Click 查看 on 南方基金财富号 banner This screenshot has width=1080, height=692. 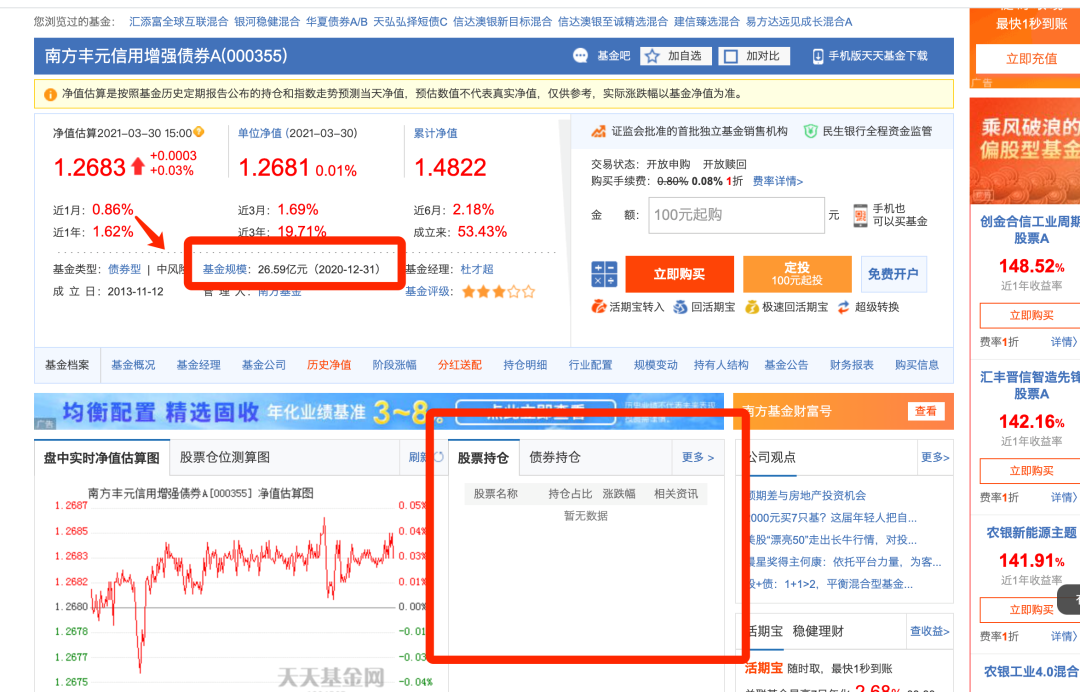click(x=926, y=411)
